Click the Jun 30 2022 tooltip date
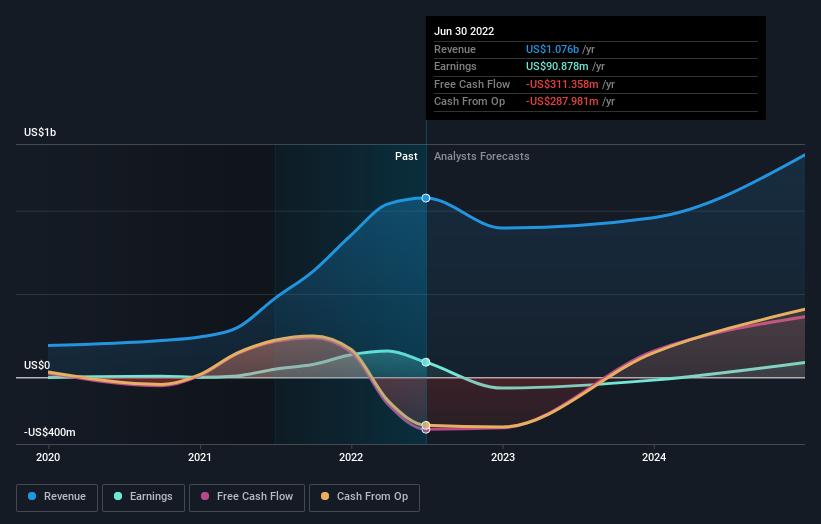 464,31
